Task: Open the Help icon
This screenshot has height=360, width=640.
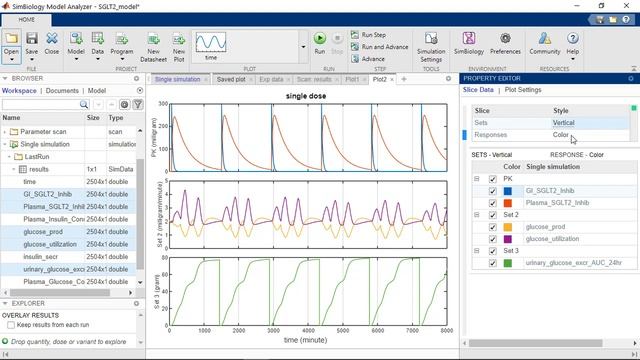Action: [573, 38]
